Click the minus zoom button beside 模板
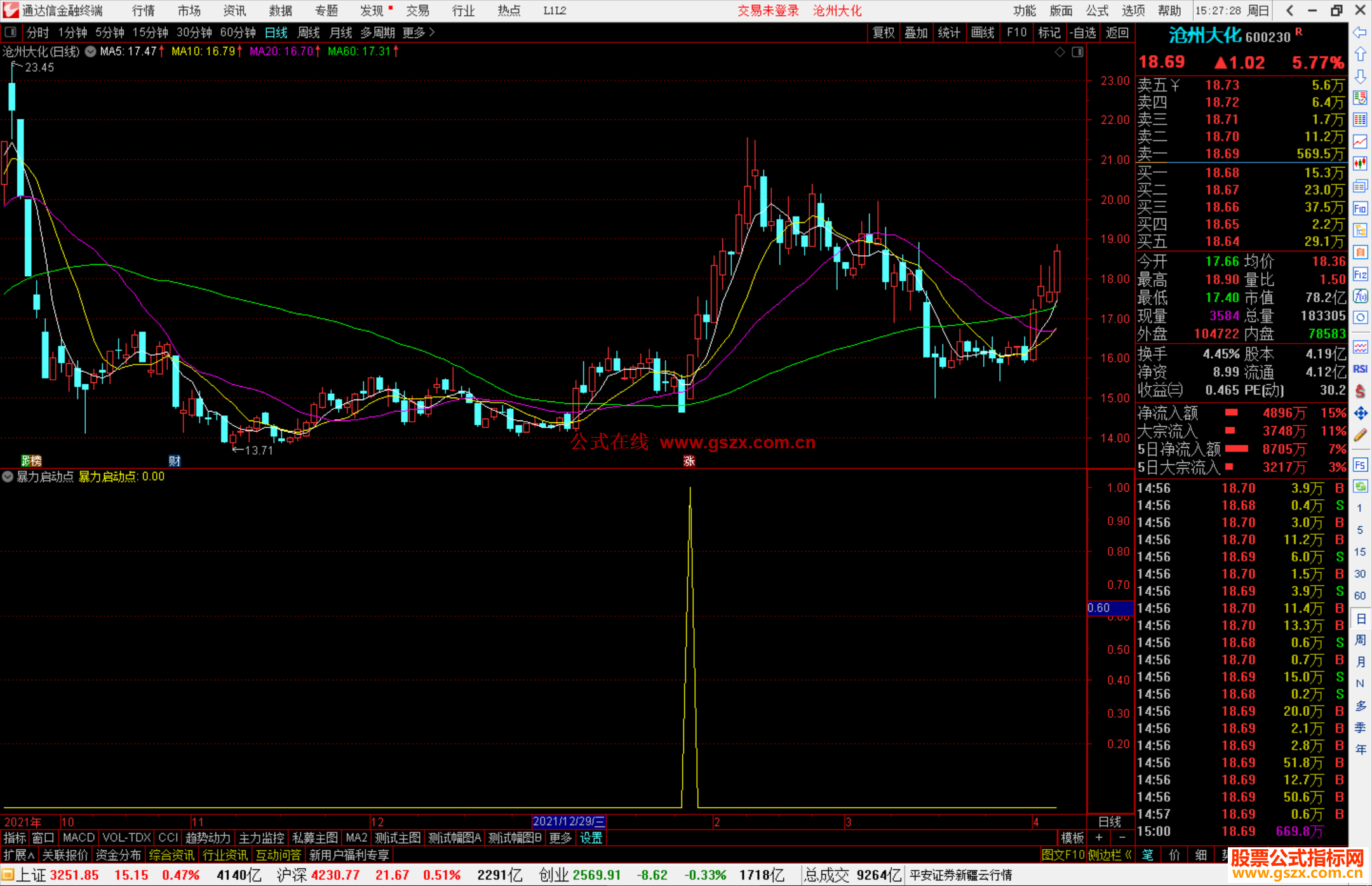The image size is (1372, 886). (x=1122, y=838)
